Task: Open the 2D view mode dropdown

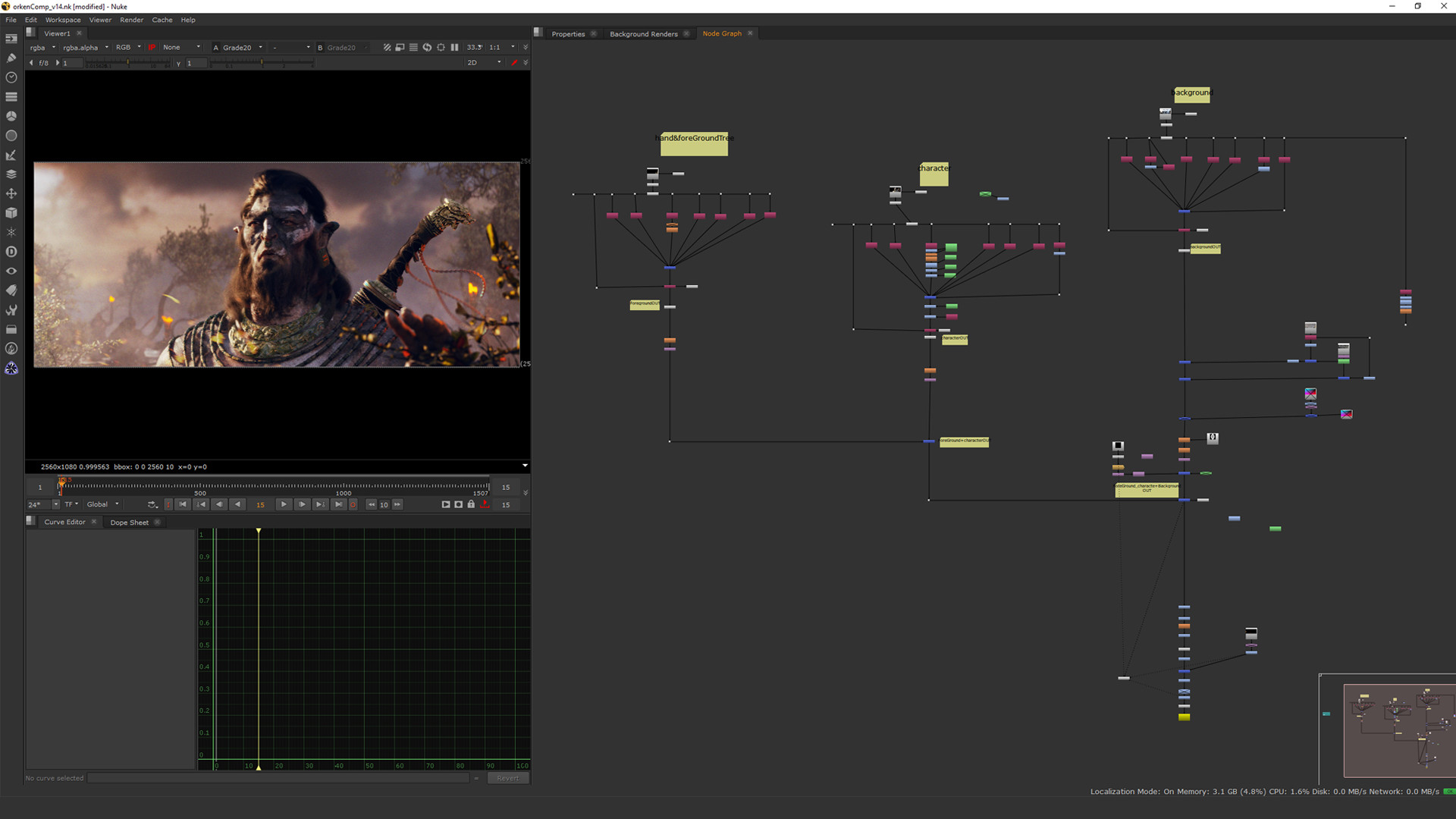Action: coord(484,63)
